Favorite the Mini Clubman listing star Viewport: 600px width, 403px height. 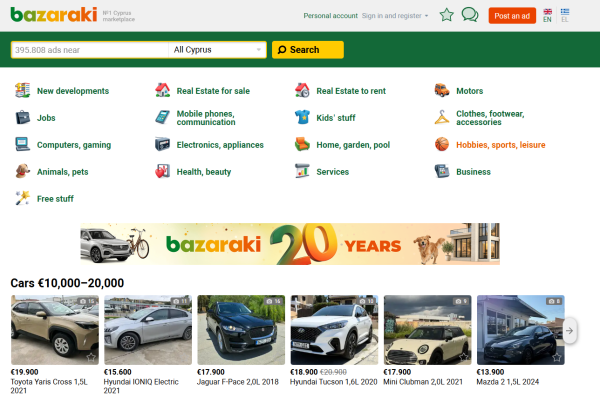click(463, 357)
